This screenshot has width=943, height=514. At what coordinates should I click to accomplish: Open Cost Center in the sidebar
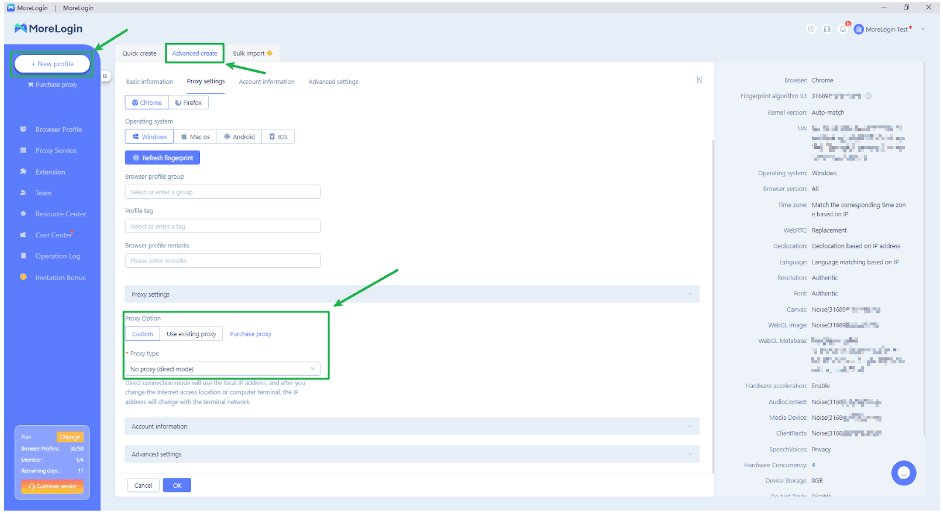(54, 235)
